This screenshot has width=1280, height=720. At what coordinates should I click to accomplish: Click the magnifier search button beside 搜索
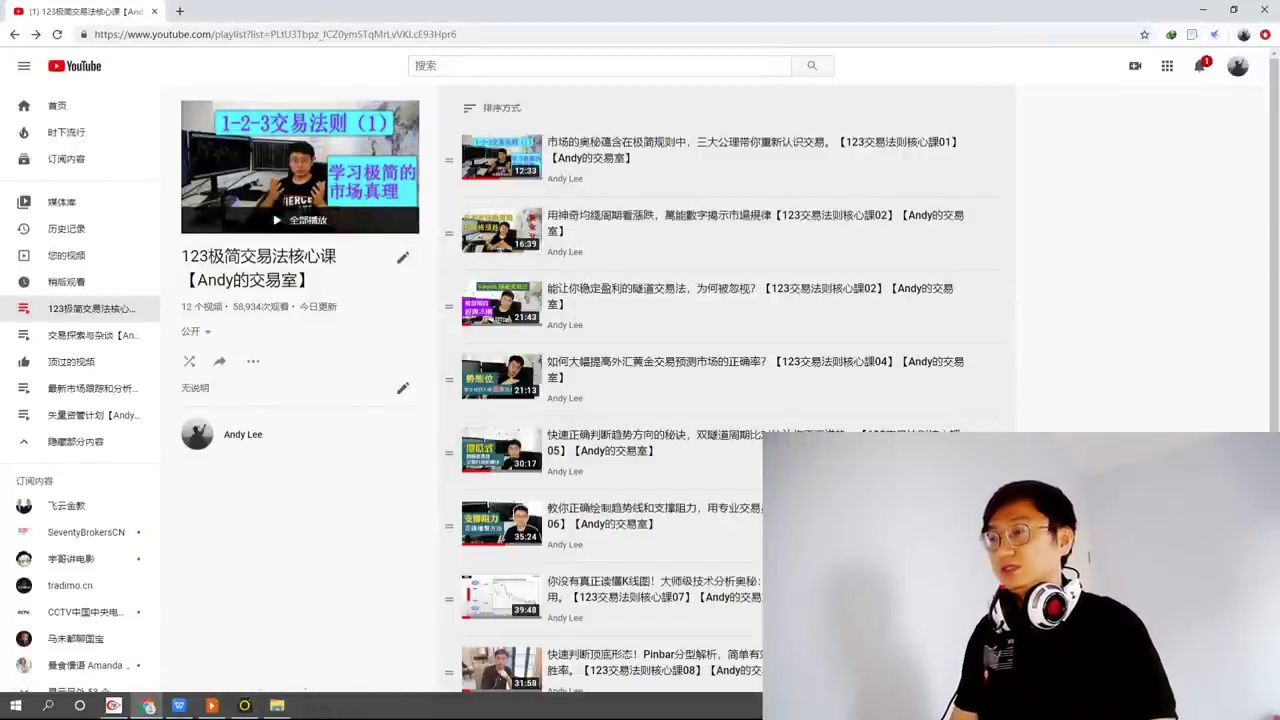tap(812, 66)
